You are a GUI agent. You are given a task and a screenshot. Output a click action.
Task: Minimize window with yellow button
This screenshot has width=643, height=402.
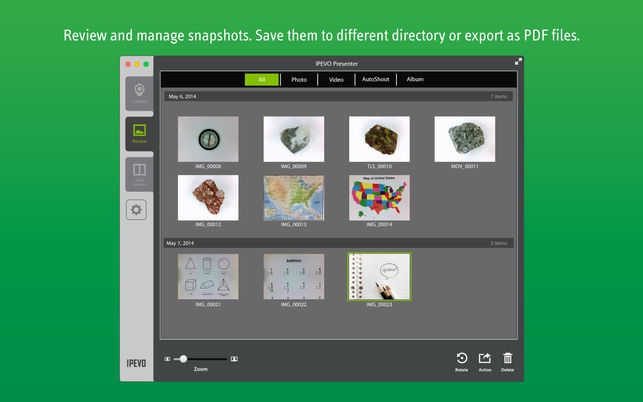[137, 64]
